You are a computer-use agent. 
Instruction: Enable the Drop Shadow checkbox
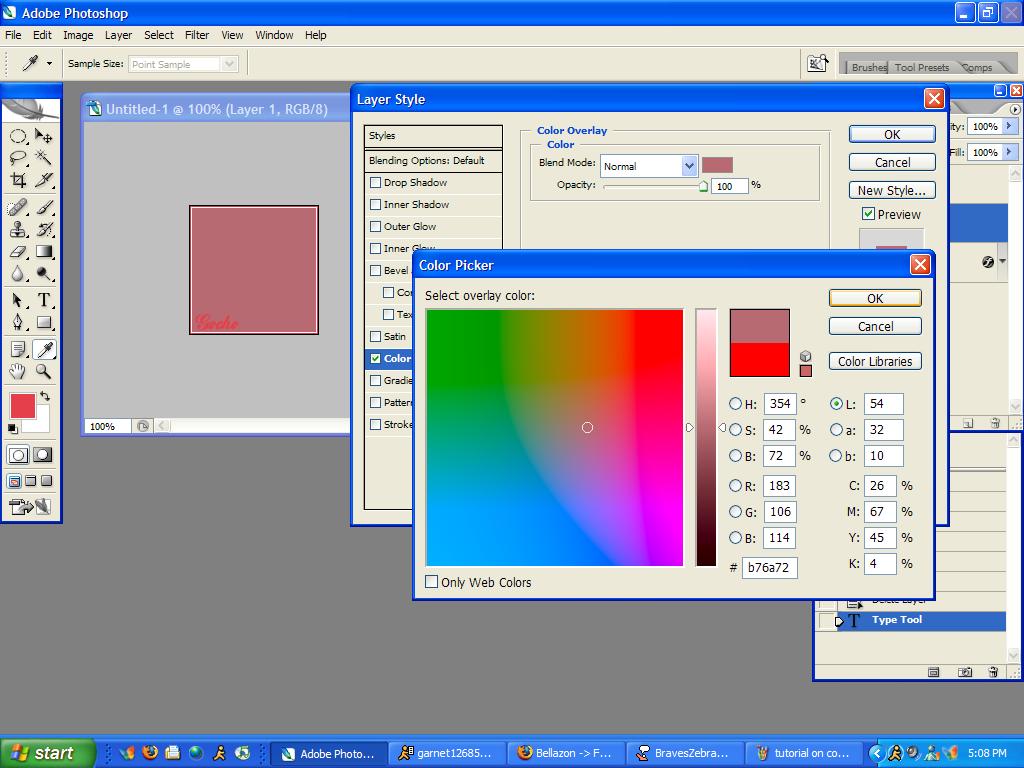pos(376,183)
